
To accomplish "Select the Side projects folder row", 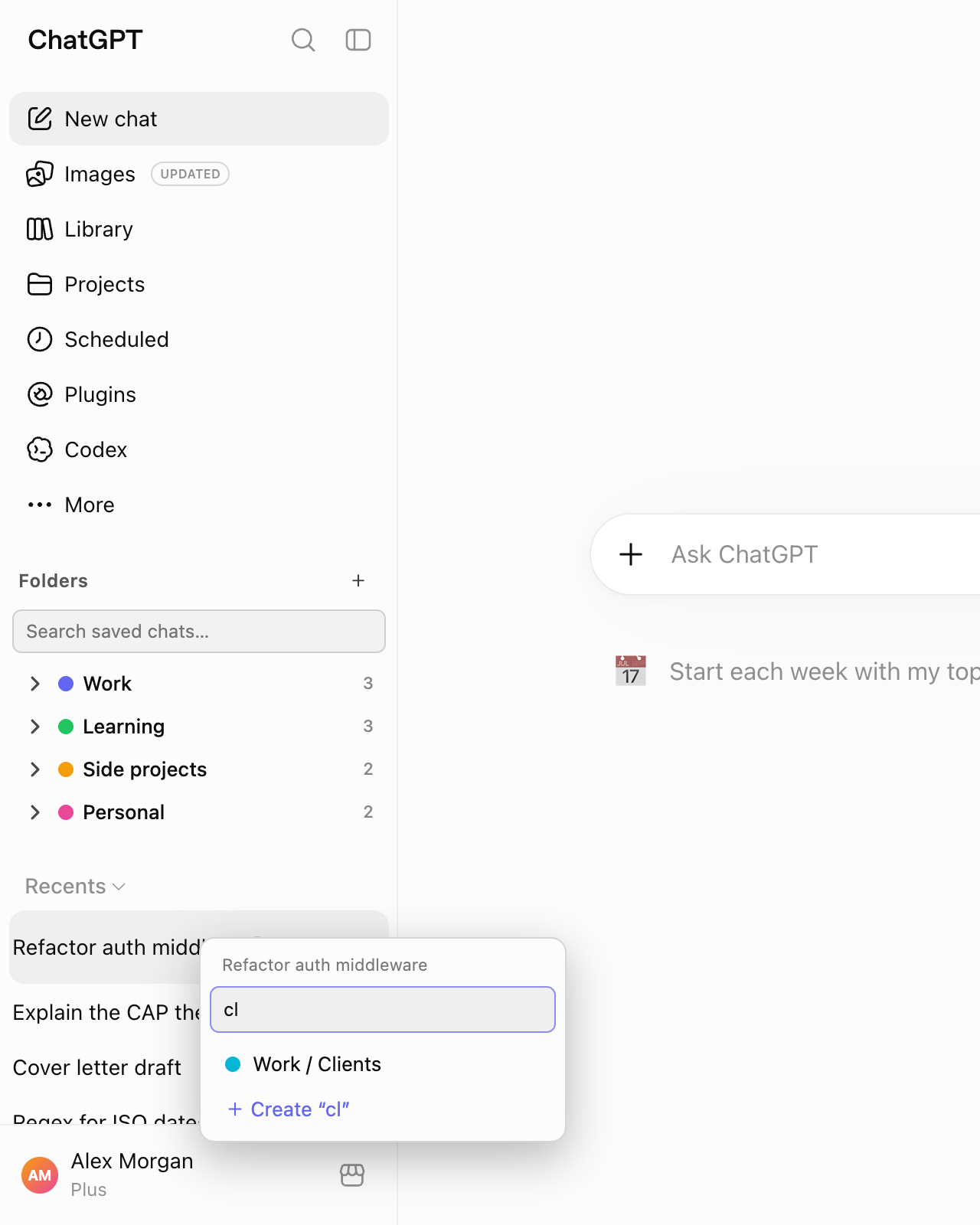I will point(199,769).
